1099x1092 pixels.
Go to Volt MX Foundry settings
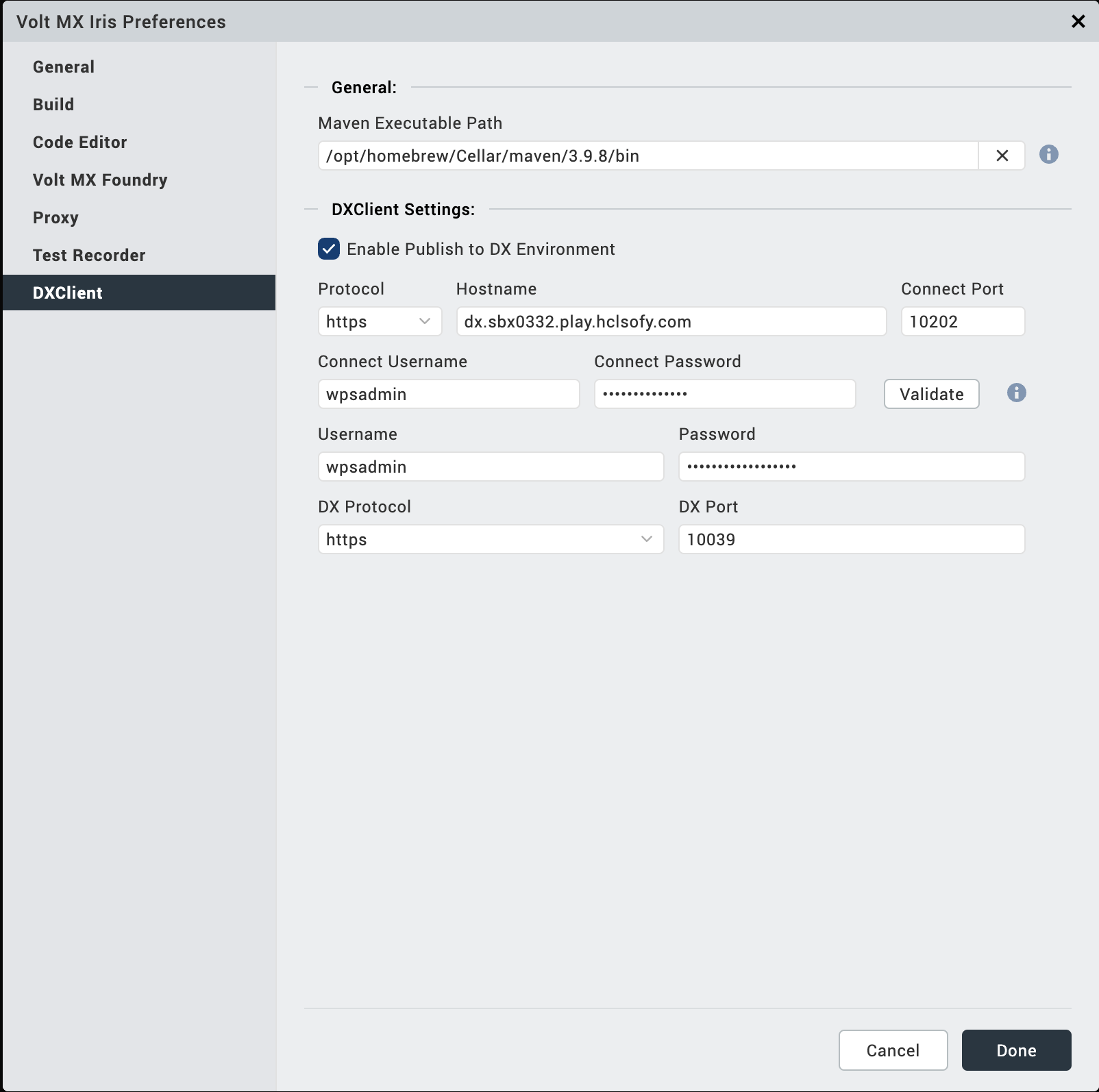click(x=100, y=180)
